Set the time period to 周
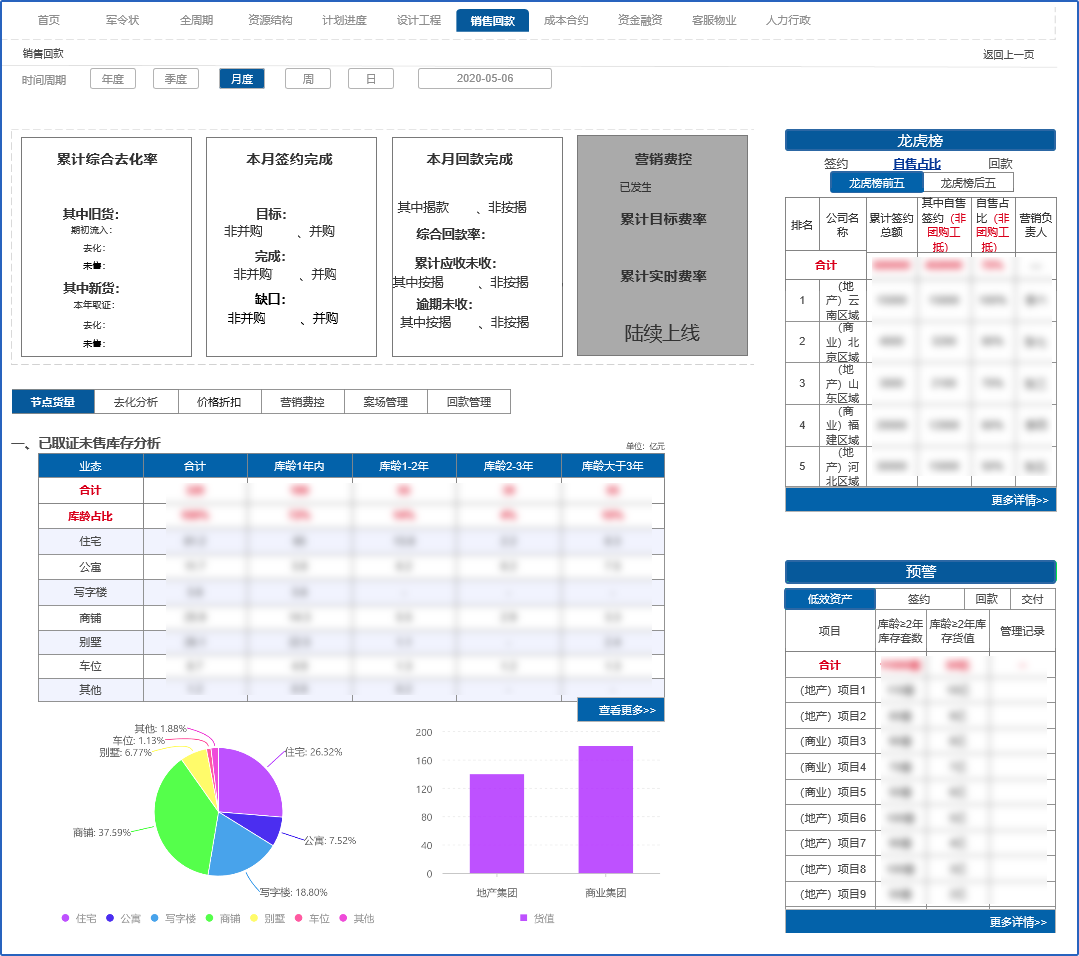The width and height of the screenshot is (1079, 956). coord(308,79)
